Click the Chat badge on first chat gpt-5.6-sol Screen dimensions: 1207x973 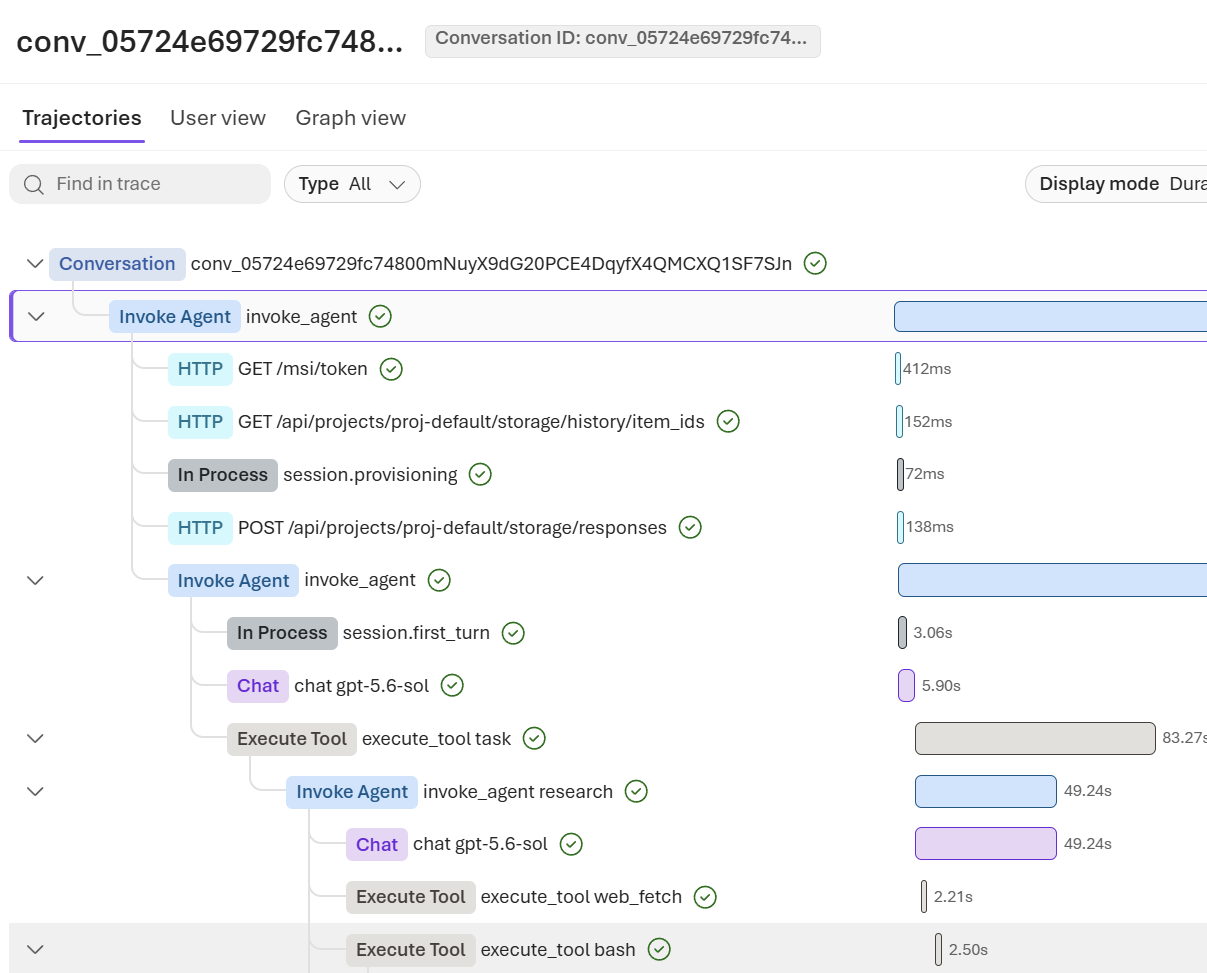(258, 686)
